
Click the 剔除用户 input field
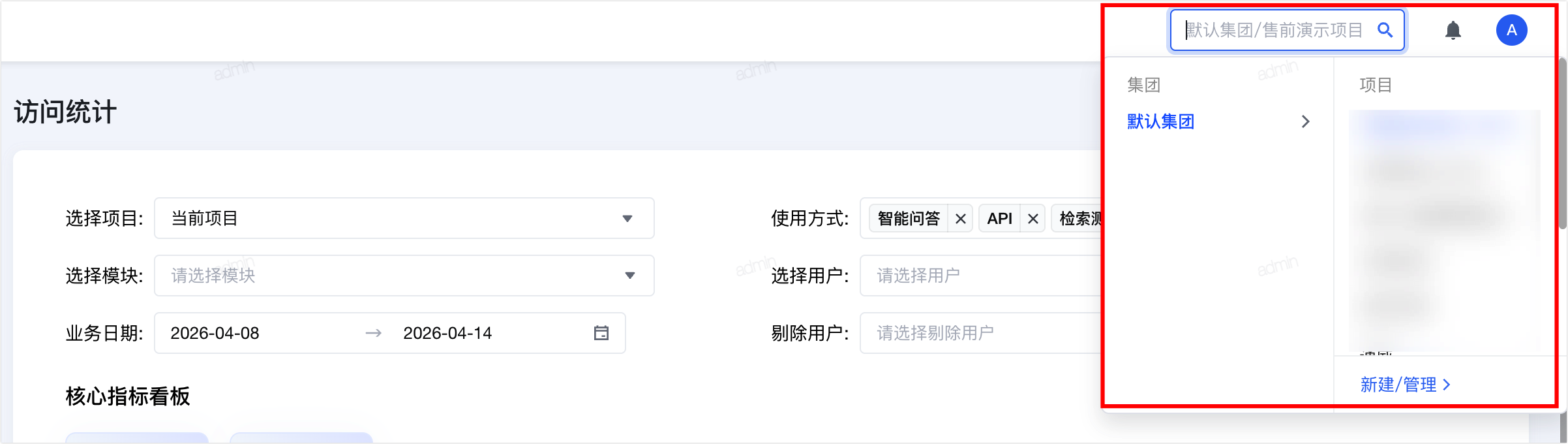(x=982, y=333)
